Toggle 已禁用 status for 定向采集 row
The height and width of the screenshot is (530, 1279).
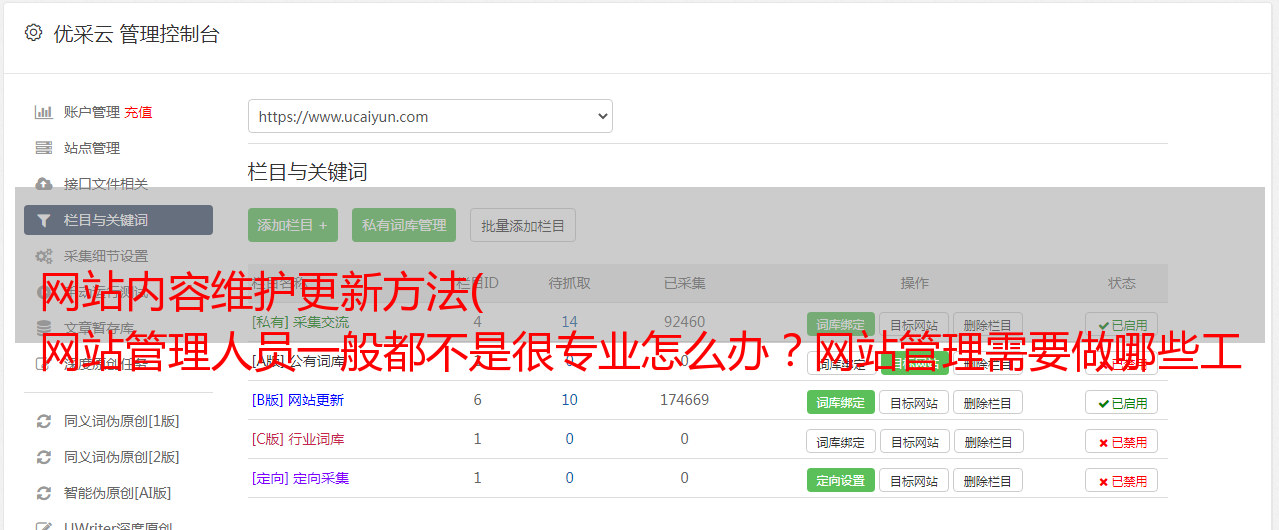(1122, 480)
